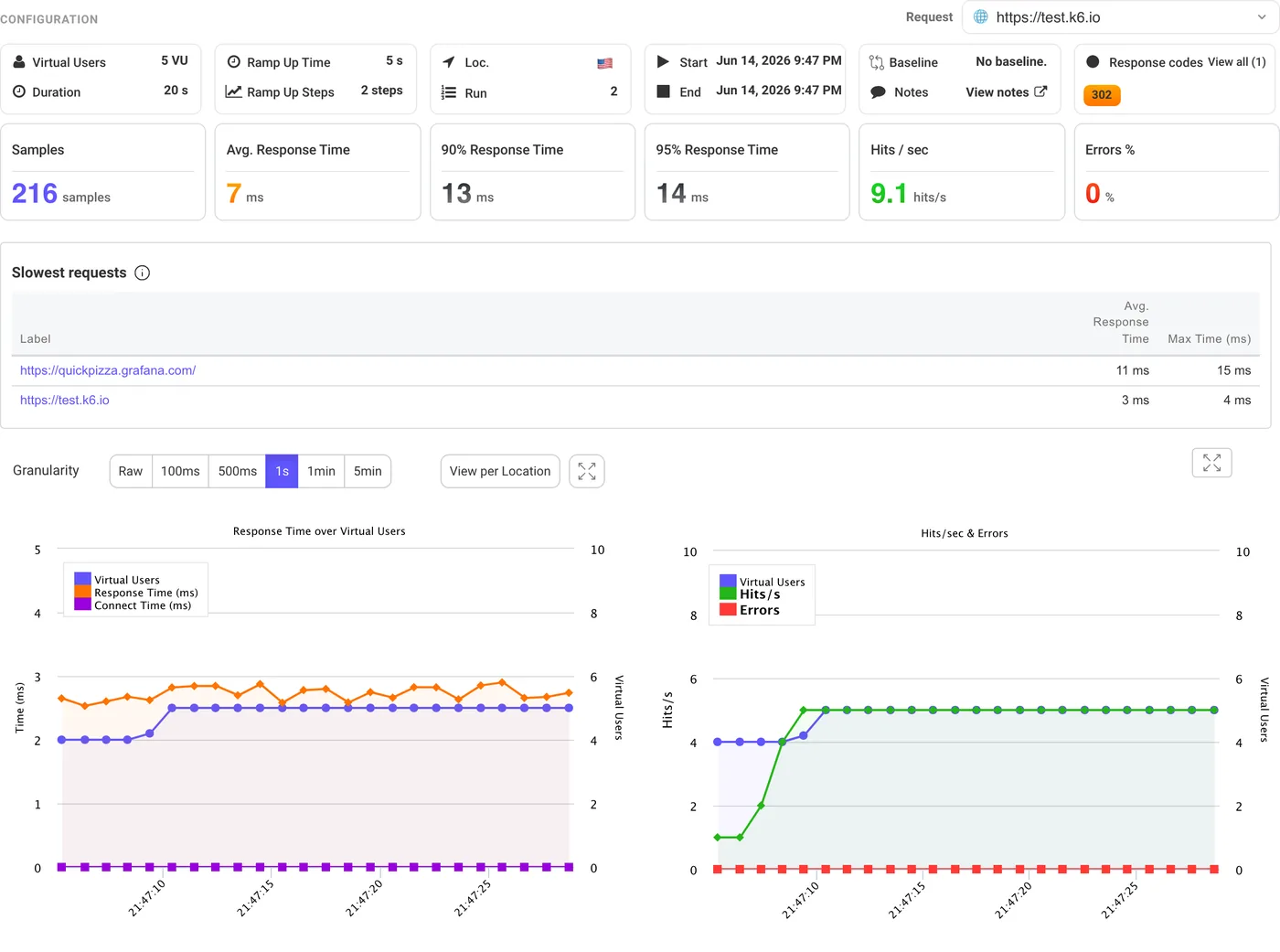1280x952 pixels.
Task: Click the Duration clock icon
Action: point(19,91)
